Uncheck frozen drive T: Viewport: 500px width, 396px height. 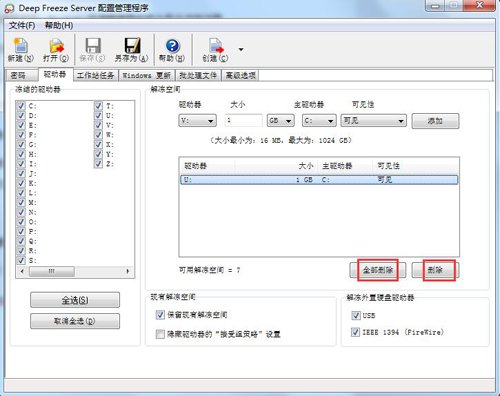tap(98, 106)
